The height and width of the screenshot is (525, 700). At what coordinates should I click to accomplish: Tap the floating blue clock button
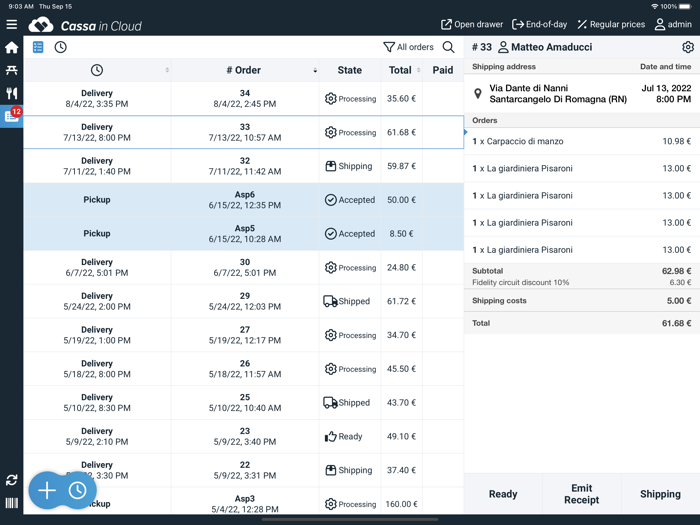click(x=78, y=490)
